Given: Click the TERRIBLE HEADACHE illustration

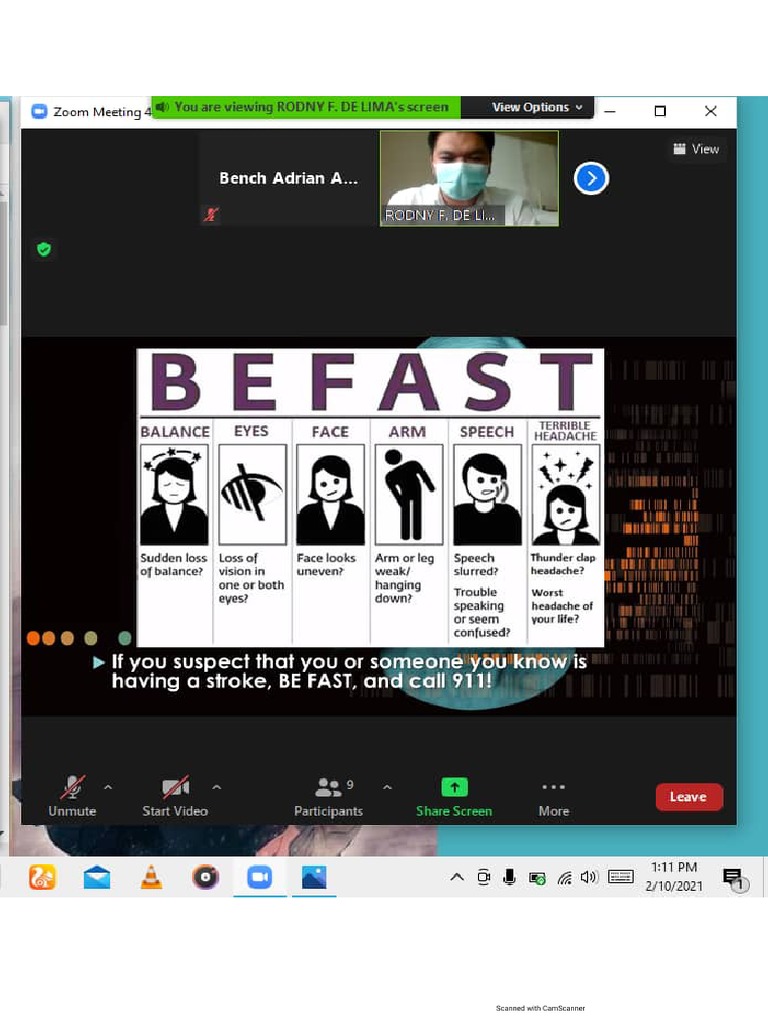Looking at the screenshot, I should point(566,494).
